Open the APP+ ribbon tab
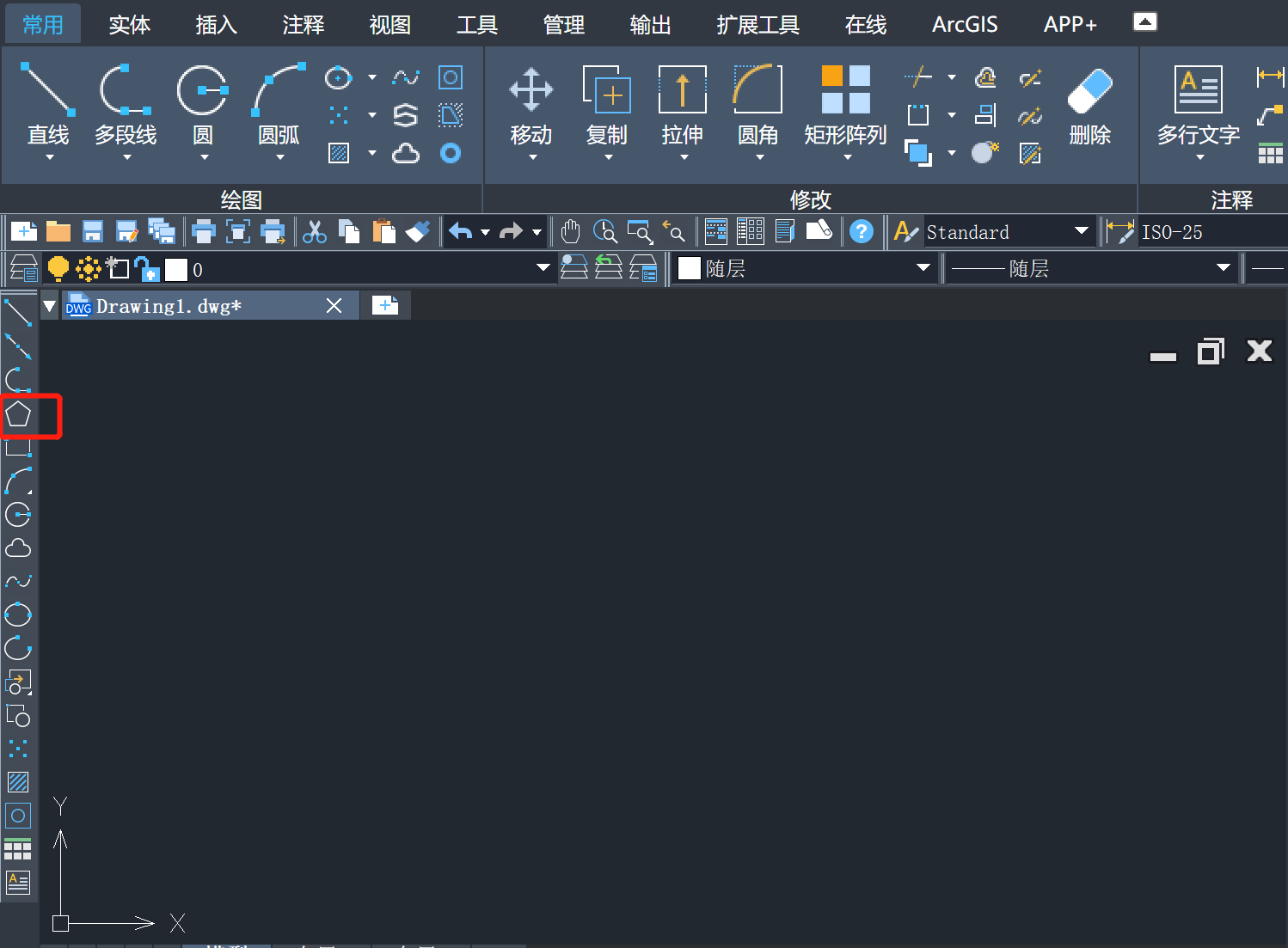This screenshot has width=1288, height=948. coord(1070,24)
